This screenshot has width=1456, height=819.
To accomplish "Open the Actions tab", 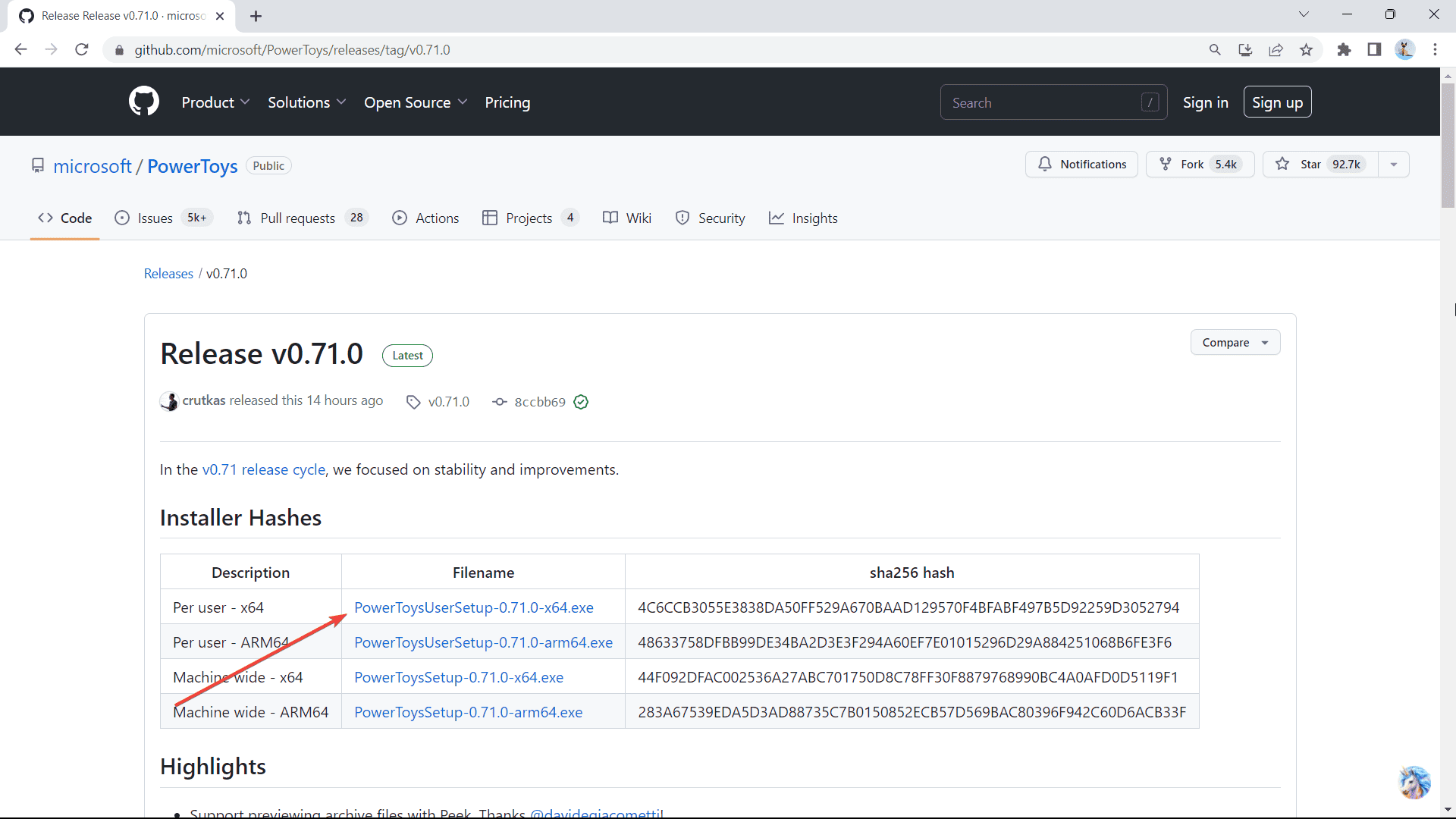I will click(425, 218).
